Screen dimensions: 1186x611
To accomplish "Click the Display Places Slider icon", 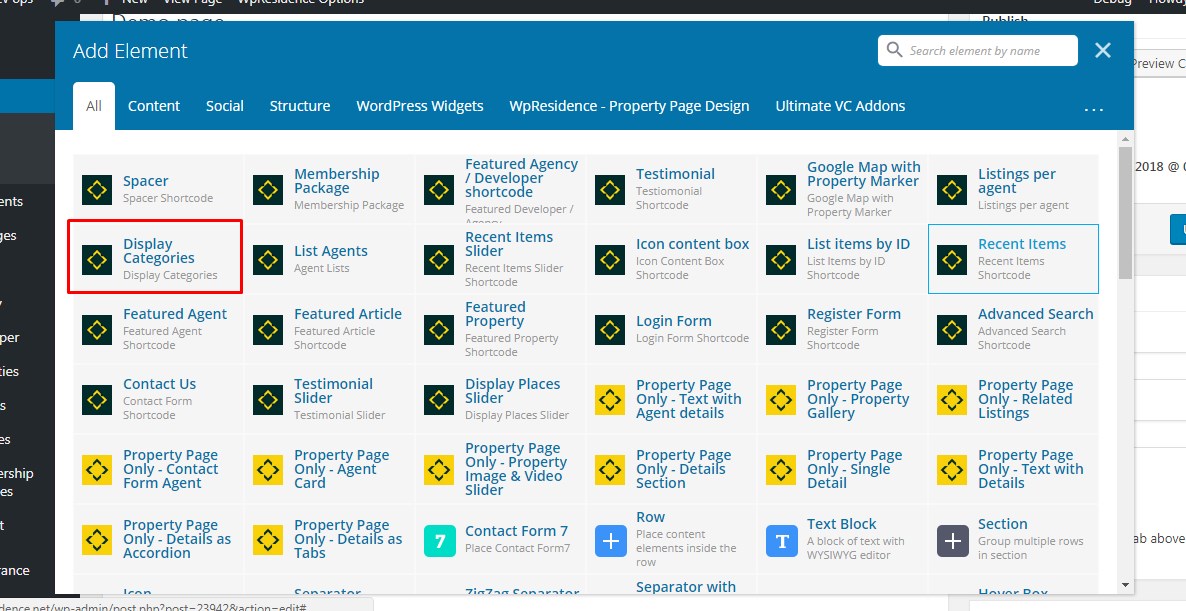I will (439, 400).
